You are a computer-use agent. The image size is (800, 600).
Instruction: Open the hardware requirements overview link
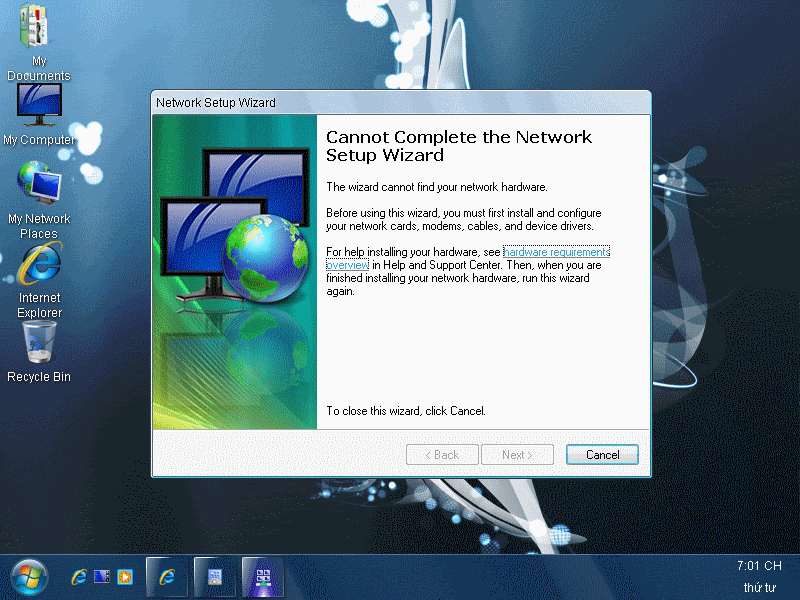pos(556,252)
